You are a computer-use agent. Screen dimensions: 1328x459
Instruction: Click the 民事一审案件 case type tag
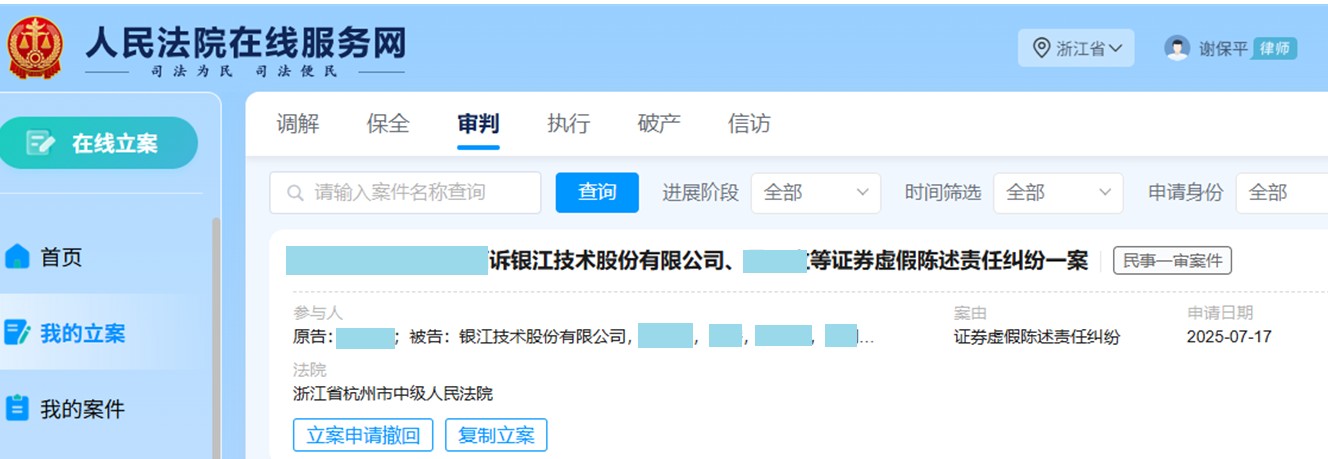1172,261
